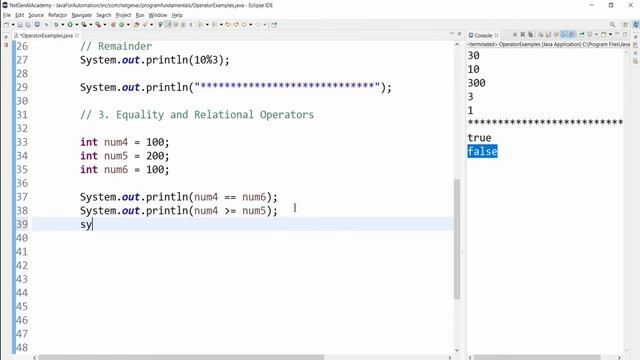Viewport: 640px width, 360px height.
Task: Open the New wizard dropdown arrow
Action: pyautogui.click(x=13, y=24)
